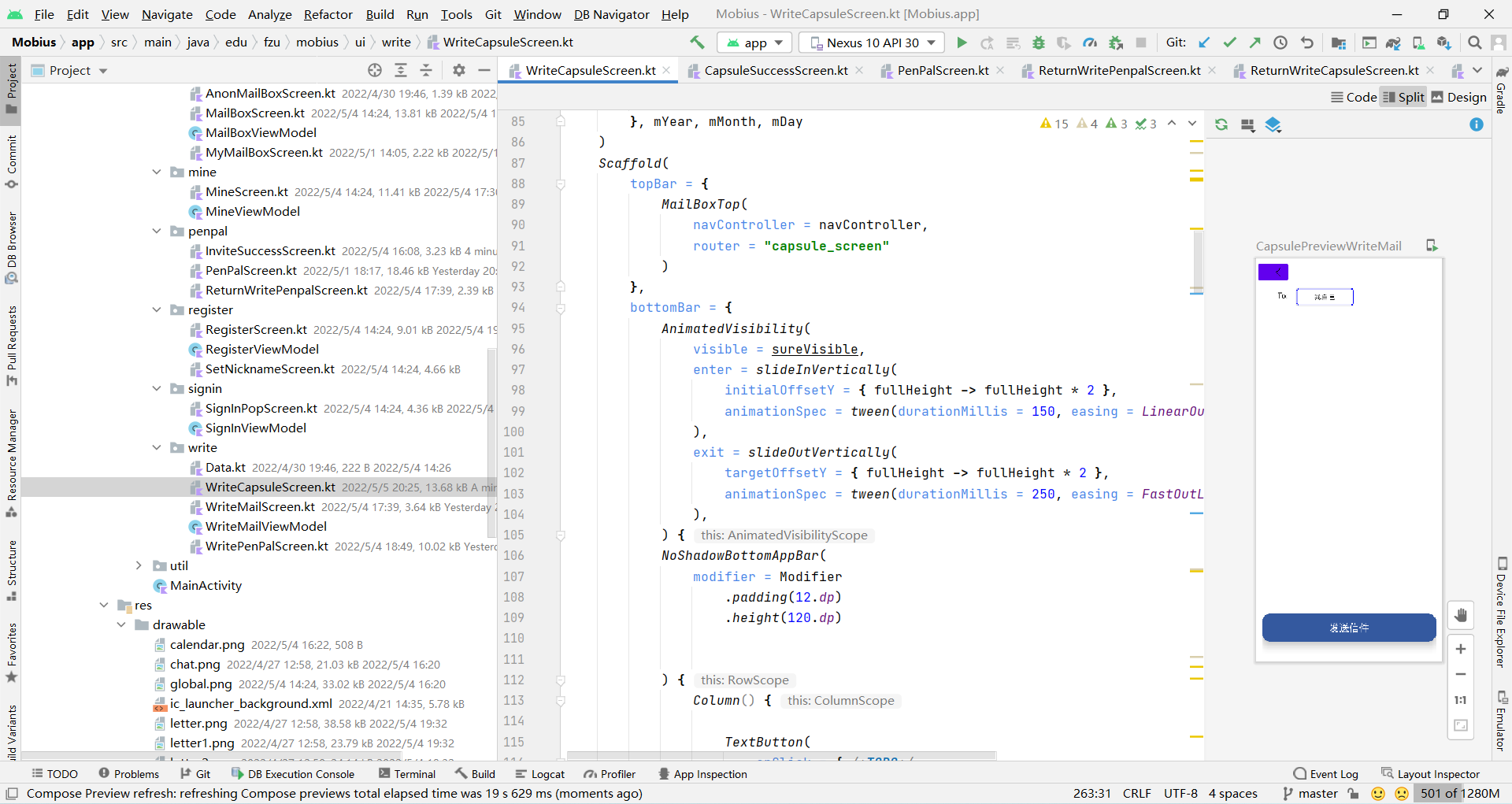Click Attach Debugger to Android Process icon
The height and width of the screenshot is (804, 1512).
(x=1115, y=43)
